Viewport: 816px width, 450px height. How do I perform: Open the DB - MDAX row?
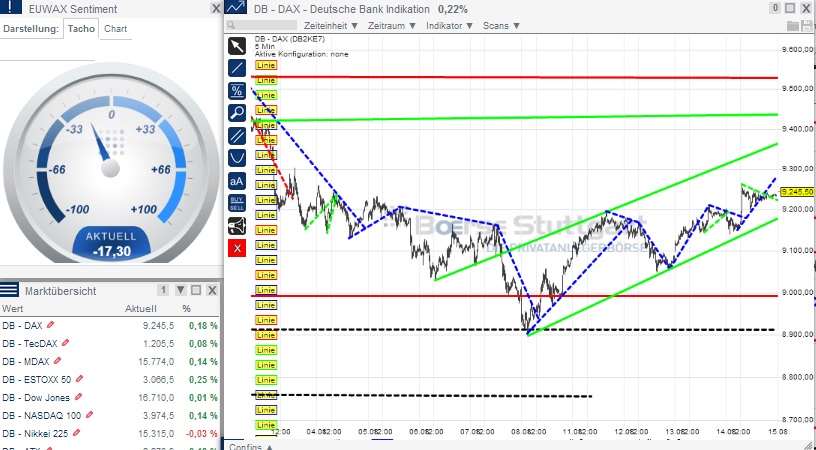click(110, 362)
